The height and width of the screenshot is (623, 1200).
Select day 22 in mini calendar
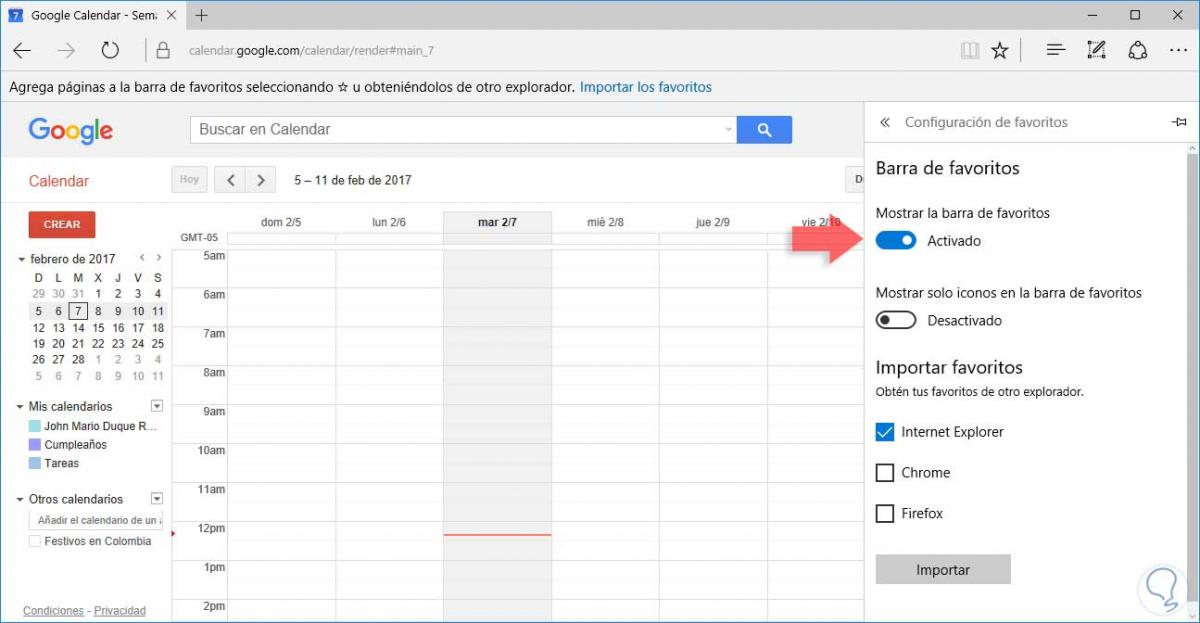click(98, 344)
